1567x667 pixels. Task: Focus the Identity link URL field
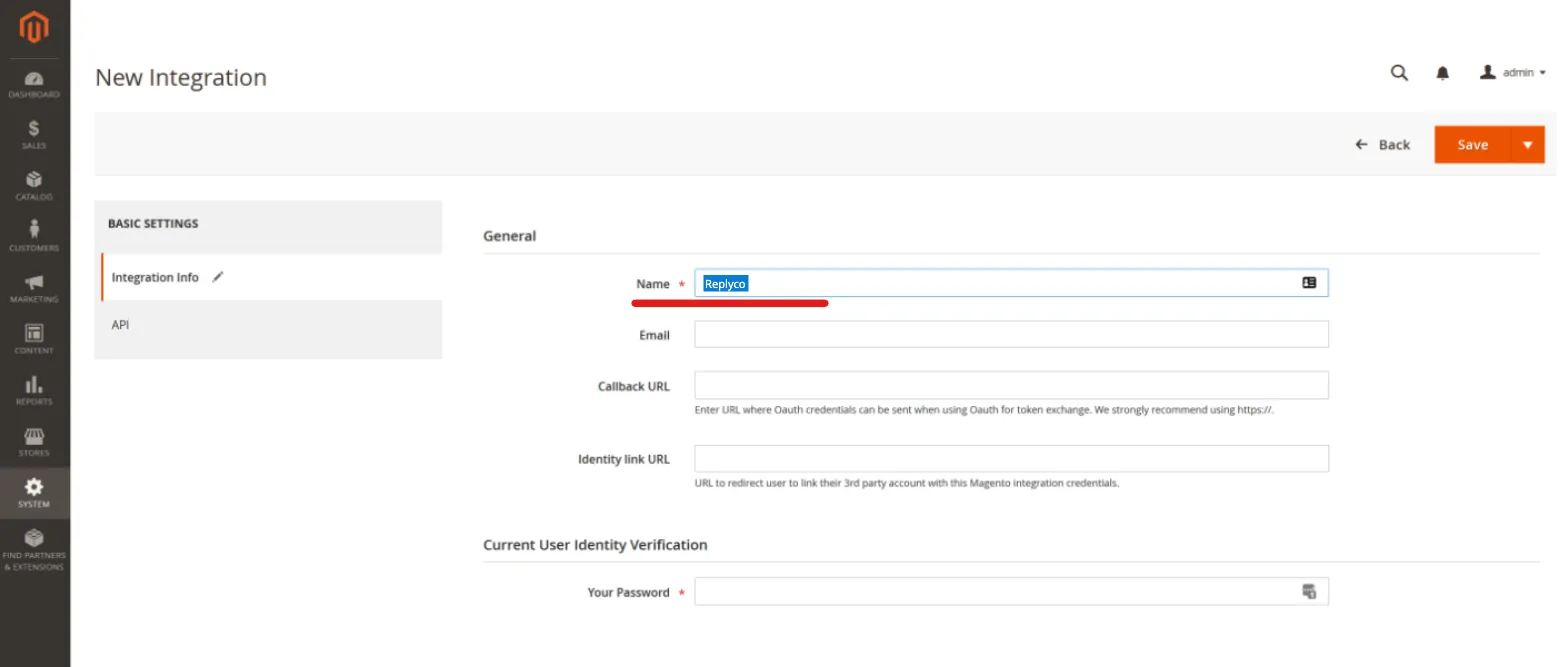point(1011,459)
